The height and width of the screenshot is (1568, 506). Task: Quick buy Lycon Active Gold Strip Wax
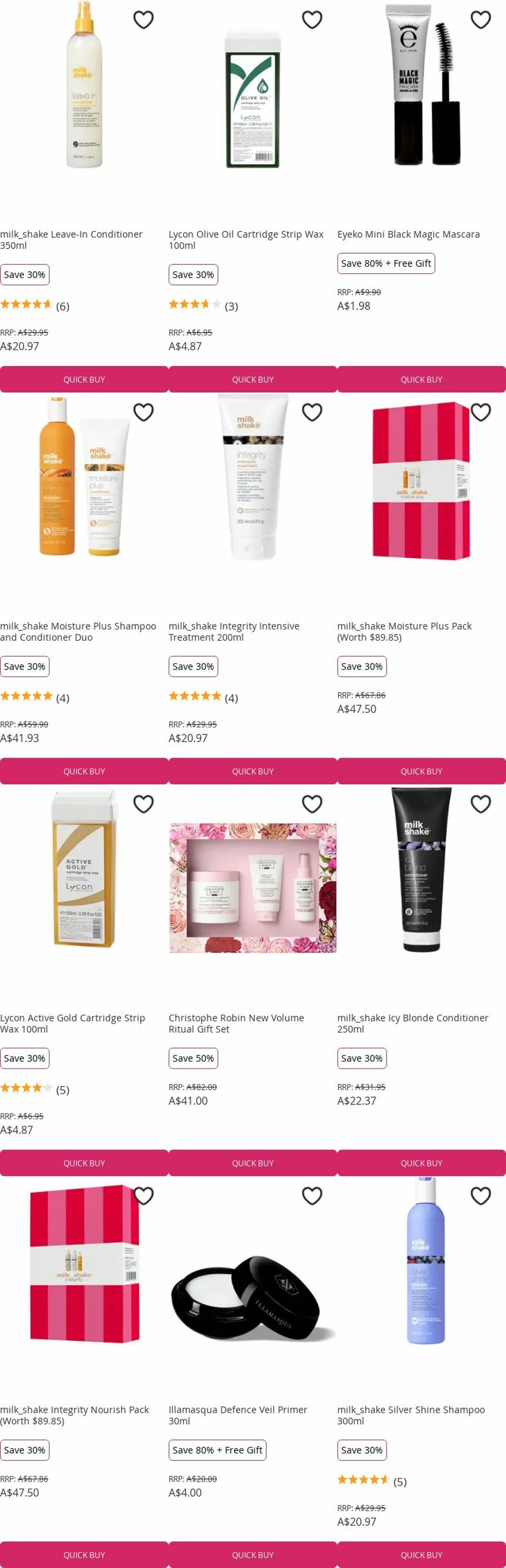(84, 1163)
